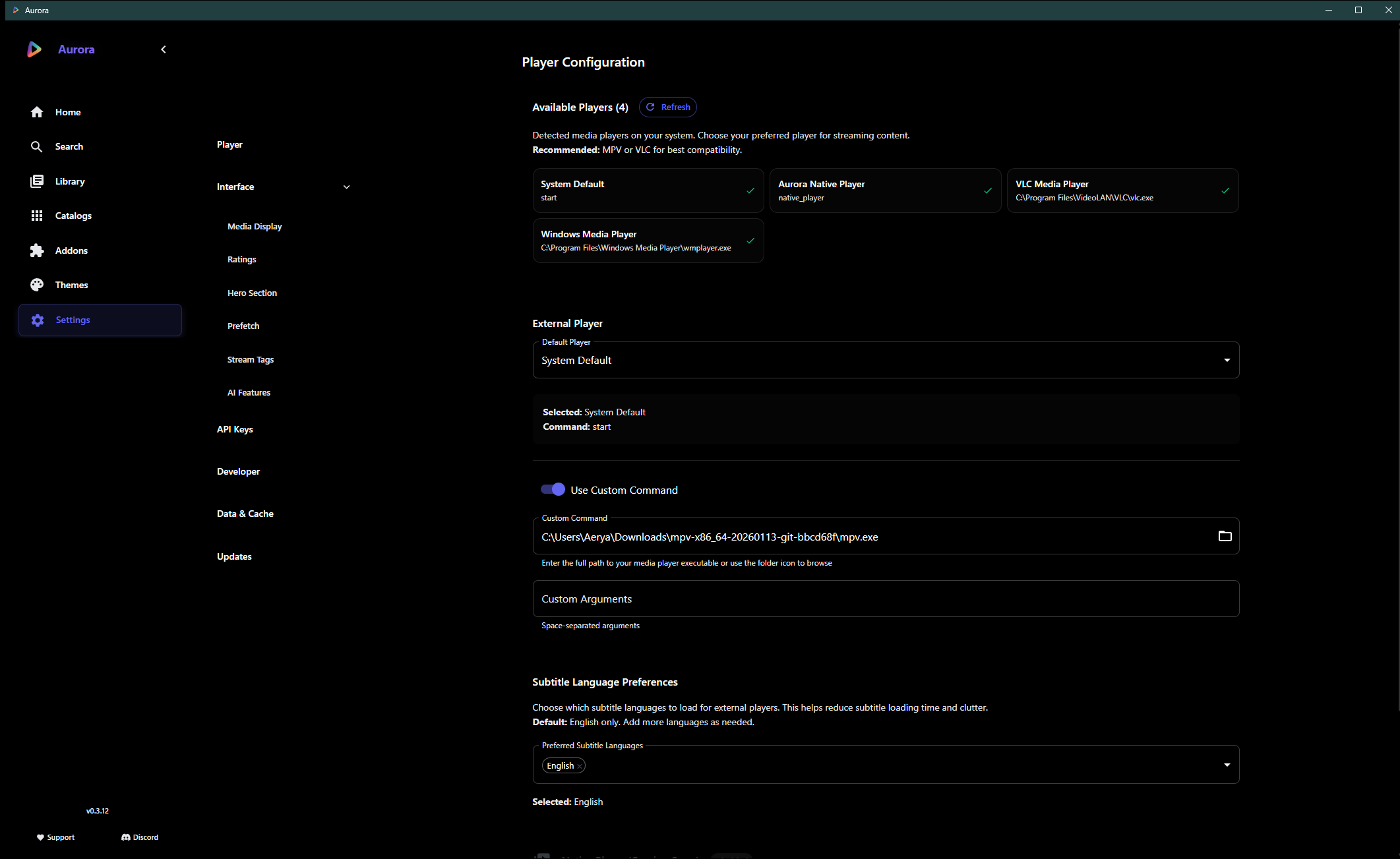
Task: Collapse the Interface settings section
Action: click(346, 187)
